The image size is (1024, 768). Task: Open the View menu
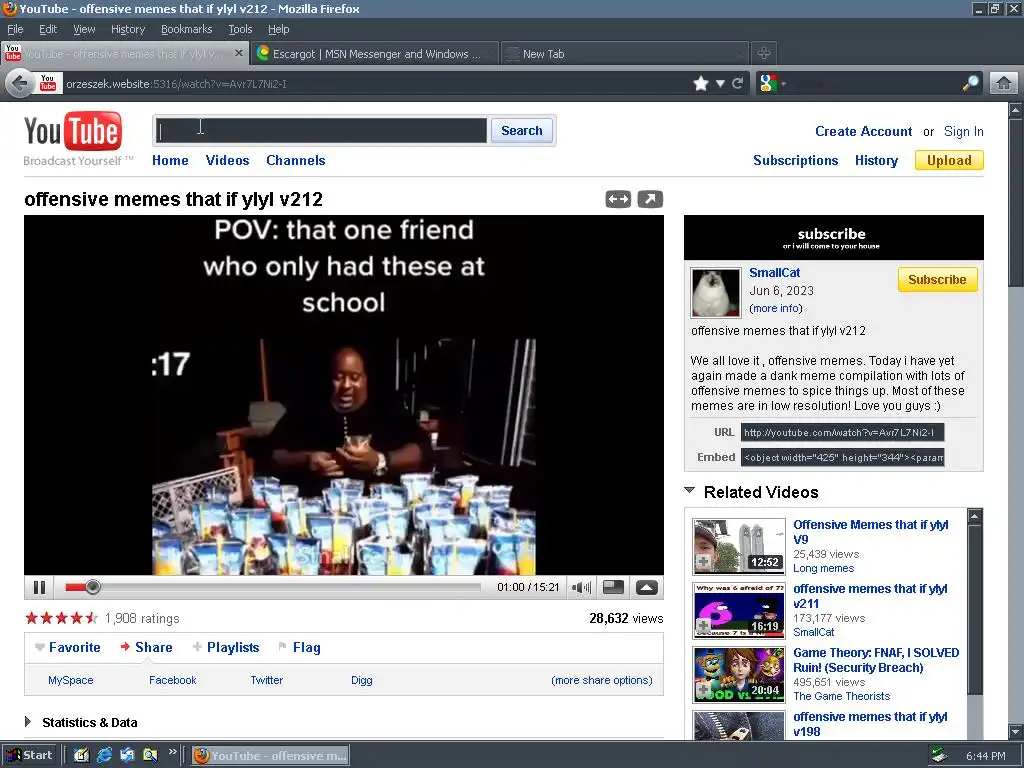coord(84,29)
